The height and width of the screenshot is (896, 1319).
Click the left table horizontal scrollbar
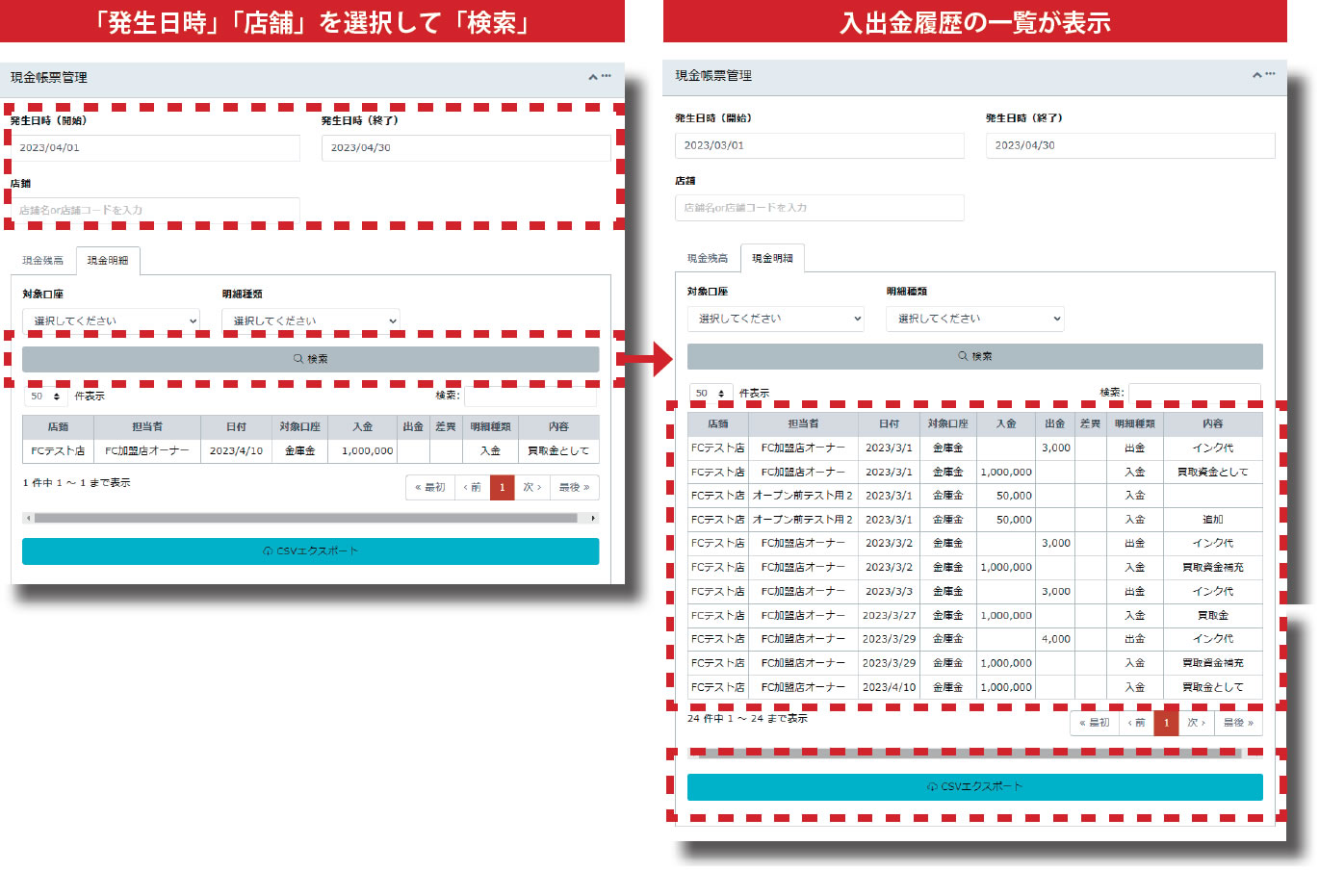pos(306,518)
